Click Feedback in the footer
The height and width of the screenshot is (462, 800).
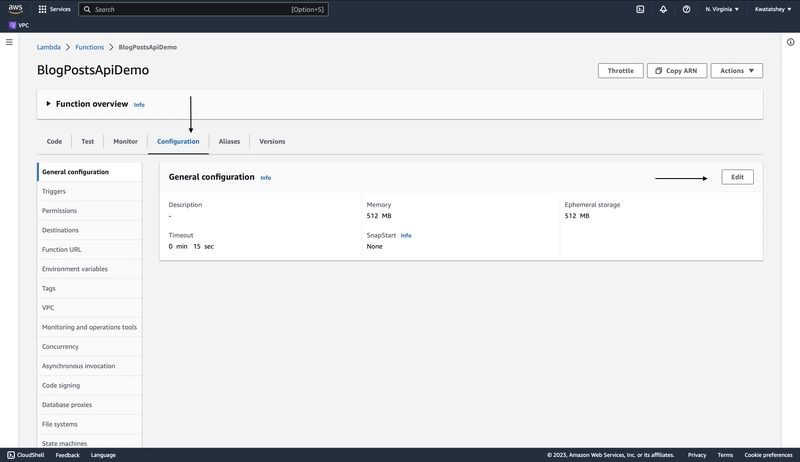(67, 455)
